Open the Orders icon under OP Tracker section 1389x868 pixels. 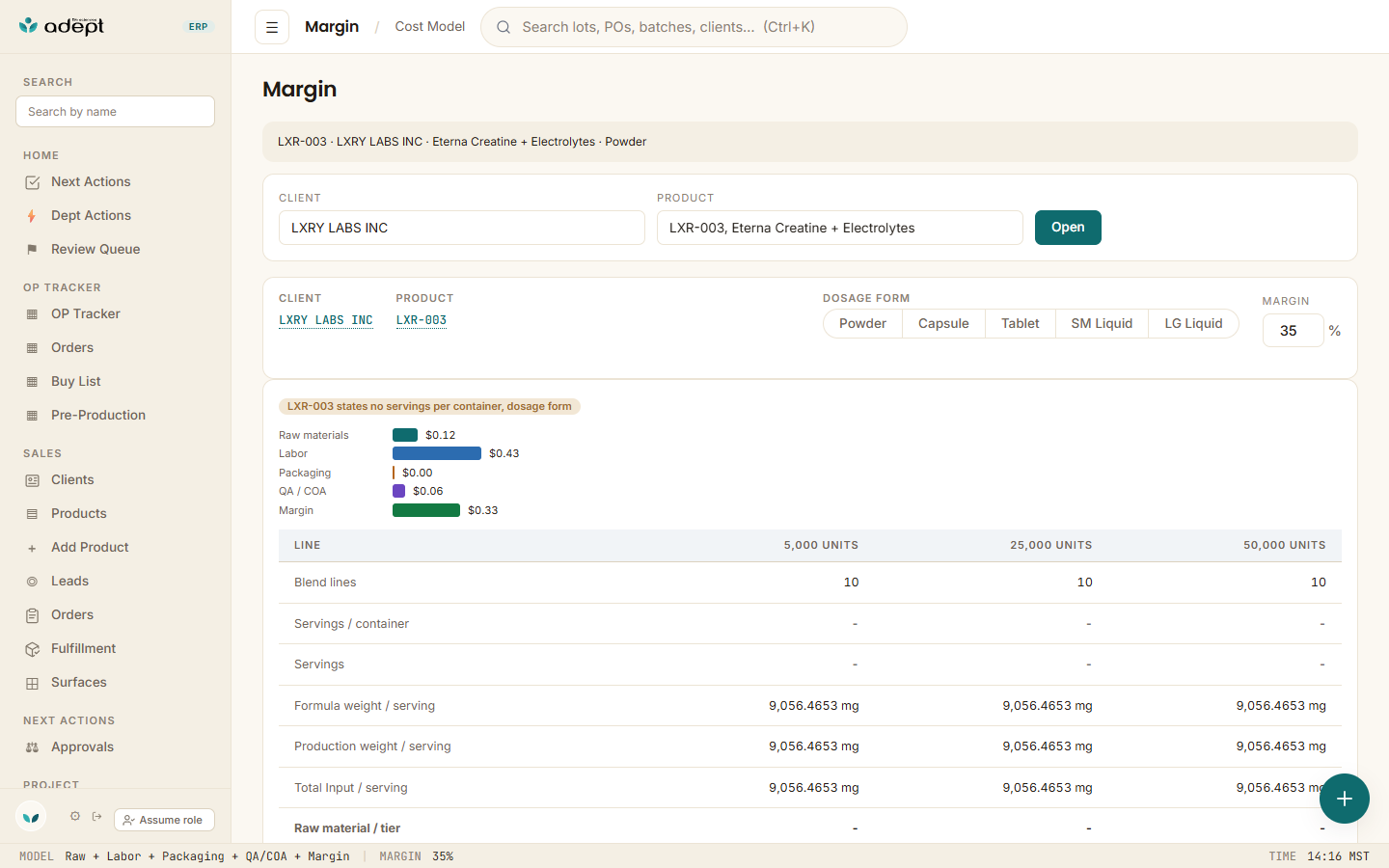(32, 348)
